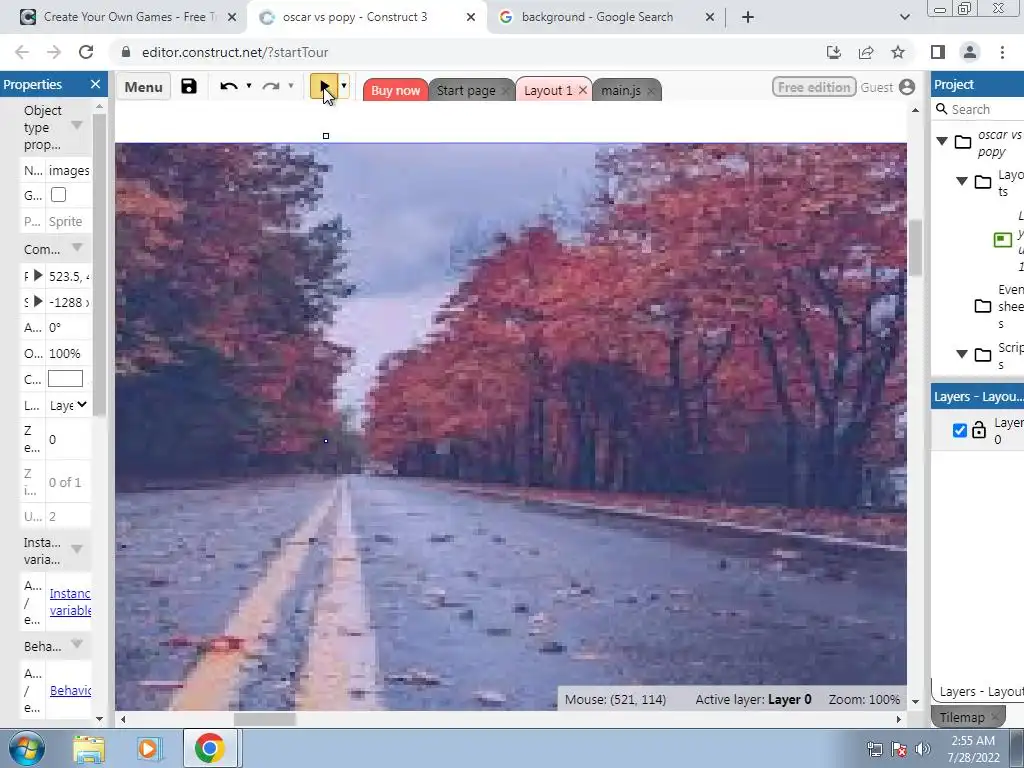
Task: Click the sprite origin point marker
Action: tap(326, 441)
